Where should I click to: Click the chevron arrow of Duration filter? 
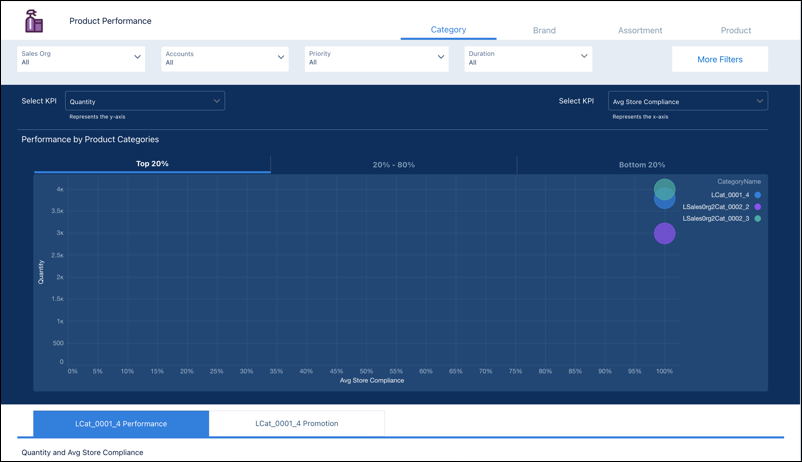pos(584,56)
